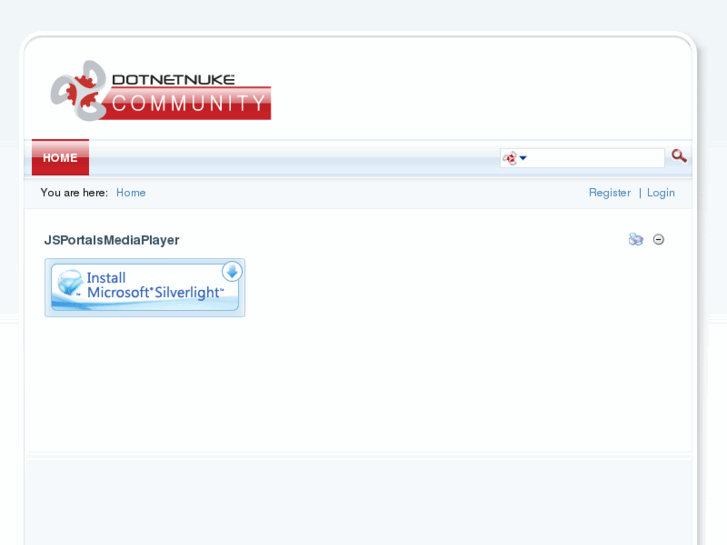Screen dimensions: 727x545
Task: Open the Register link
Action: click(x=610, y=192)
